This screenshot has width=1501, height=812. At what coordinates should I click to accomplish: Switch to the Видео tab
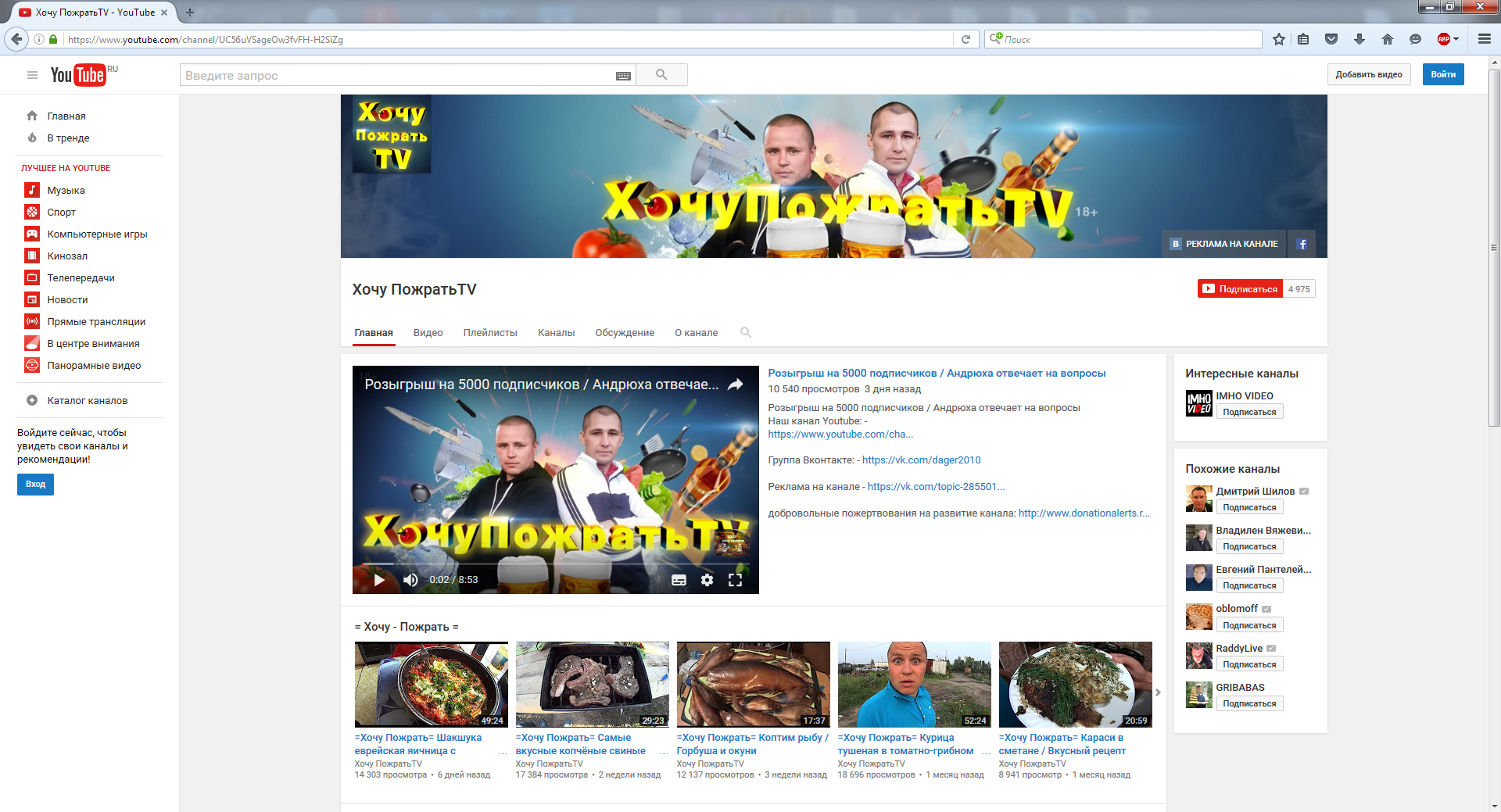(428, 332)
